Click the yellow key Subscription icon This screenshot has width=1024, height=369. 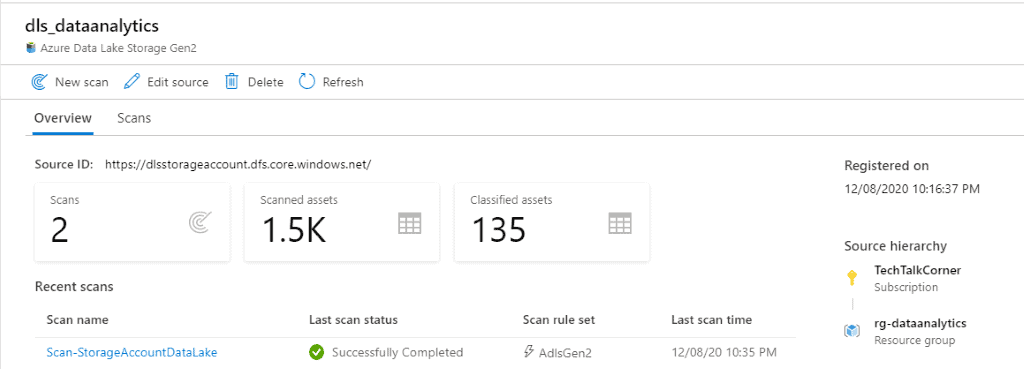tap(852, 278)
